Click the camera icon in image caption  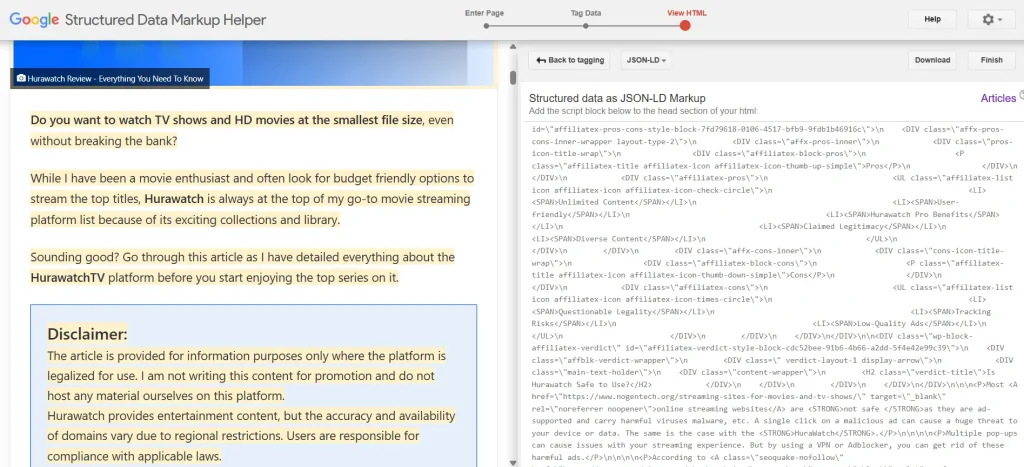tap(21, 78)
